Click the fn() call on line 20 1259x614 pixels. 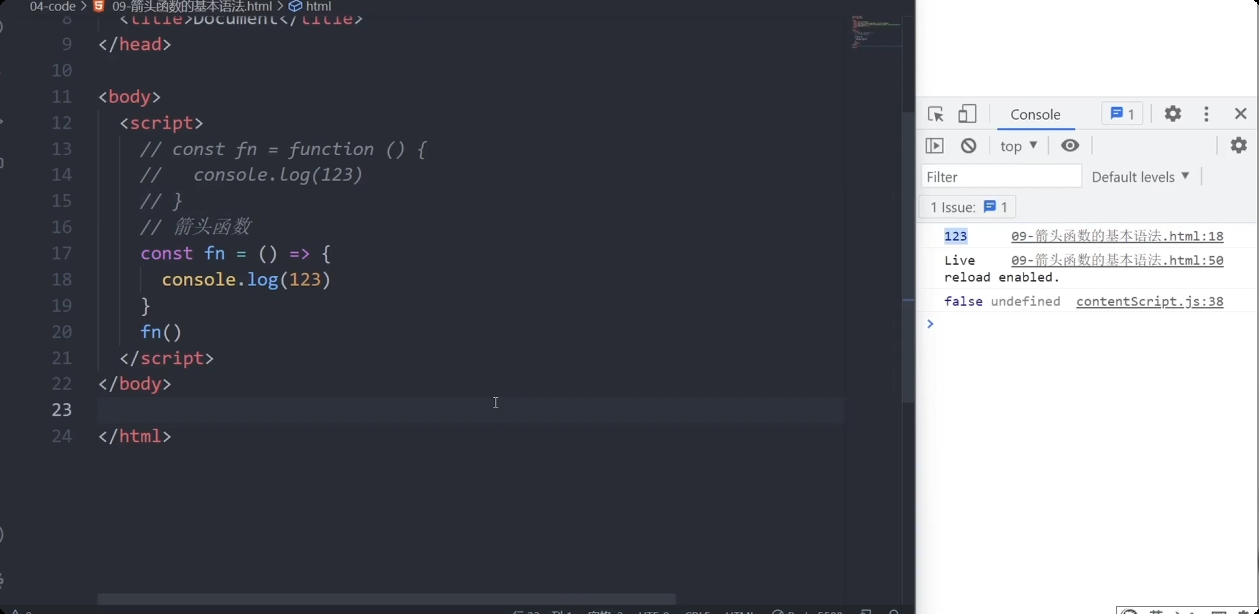(161, 332)
